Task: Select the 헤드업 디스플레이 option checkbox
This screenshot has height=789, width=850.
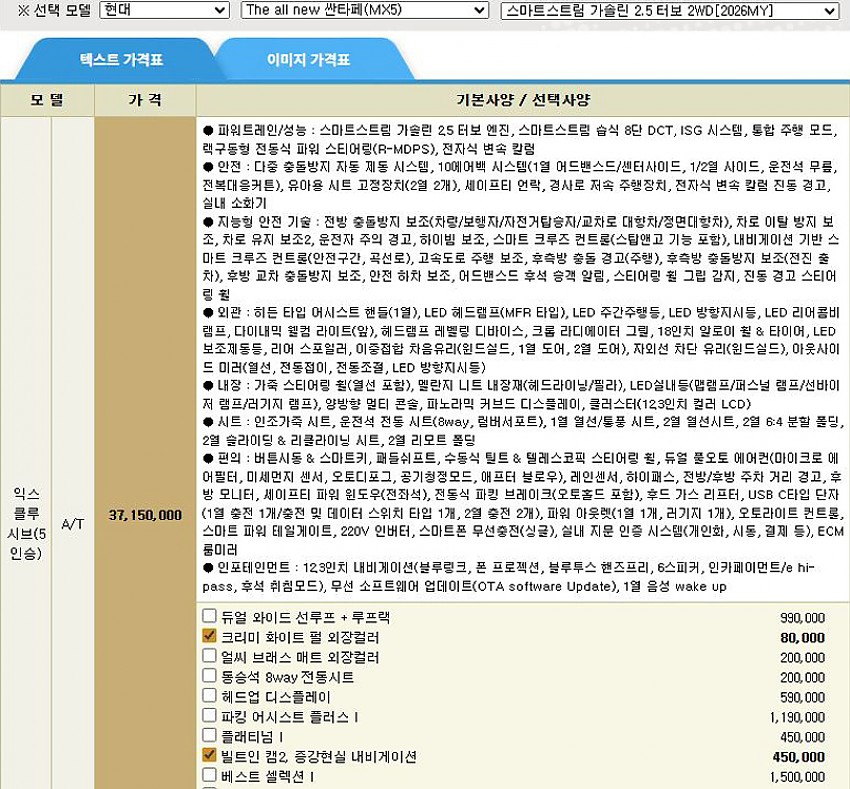Action: [209, 695]
